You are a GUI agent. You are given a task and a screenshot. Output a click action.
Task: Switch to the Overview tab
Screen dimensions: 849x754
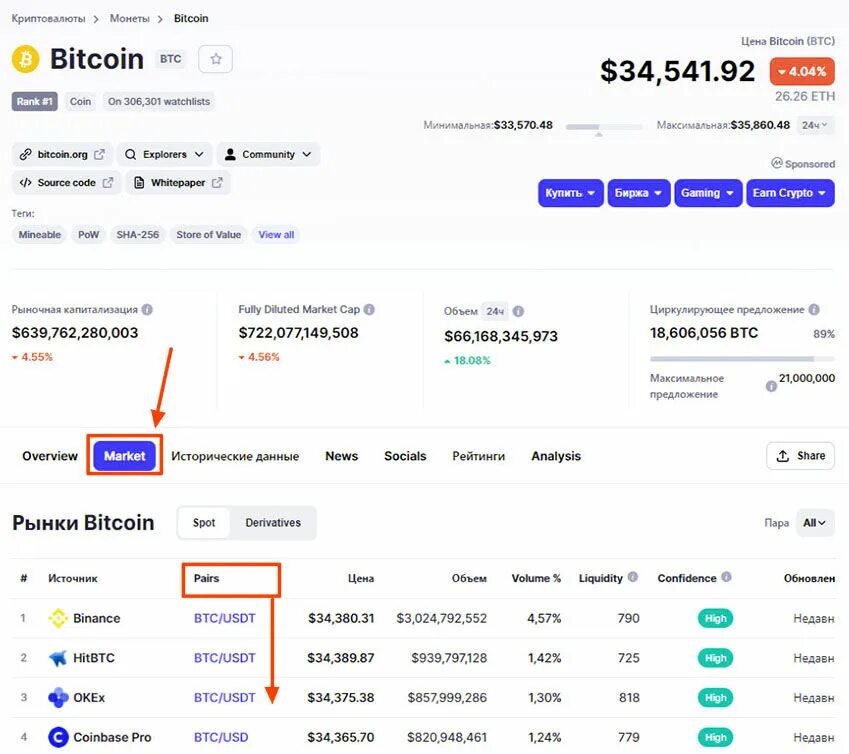tap(50, 456)
